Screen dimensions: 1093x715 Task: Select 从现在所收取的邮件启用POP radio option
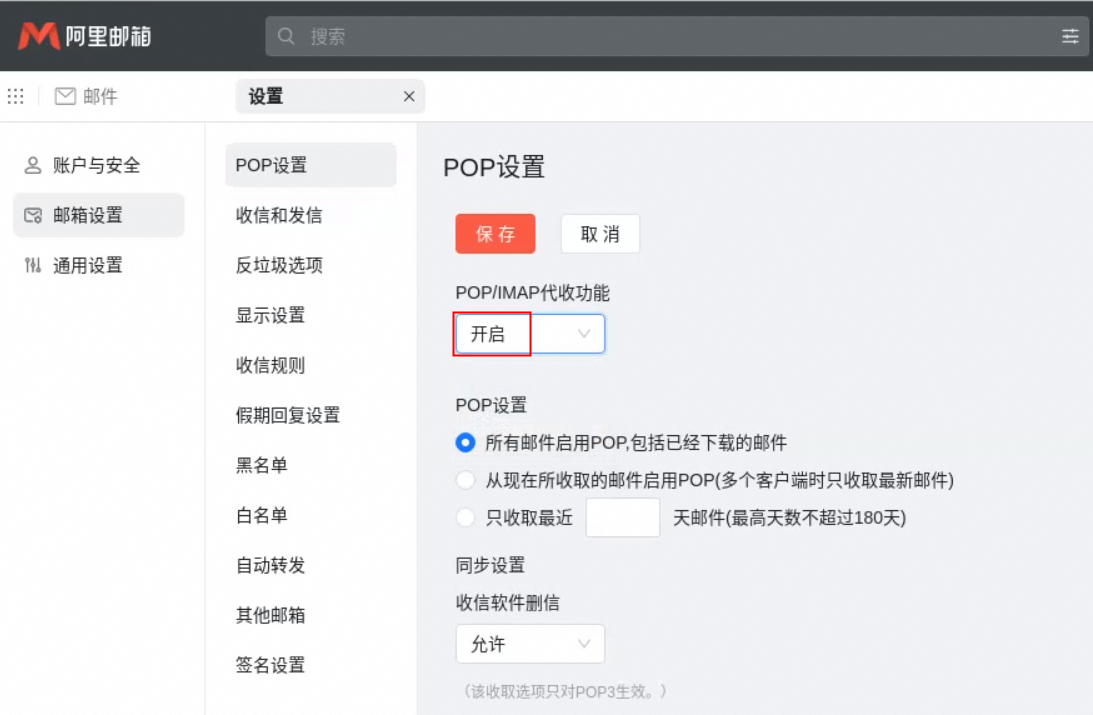coord(465,481)
